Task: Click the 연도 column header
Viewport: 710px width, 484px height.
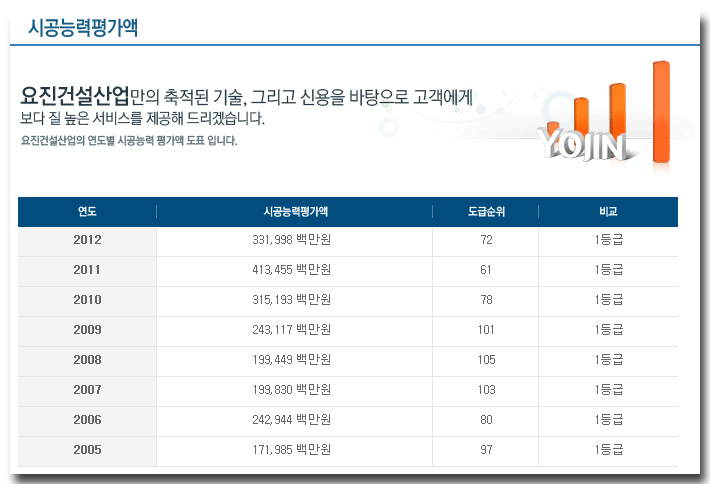Action: tap(87, 211)
